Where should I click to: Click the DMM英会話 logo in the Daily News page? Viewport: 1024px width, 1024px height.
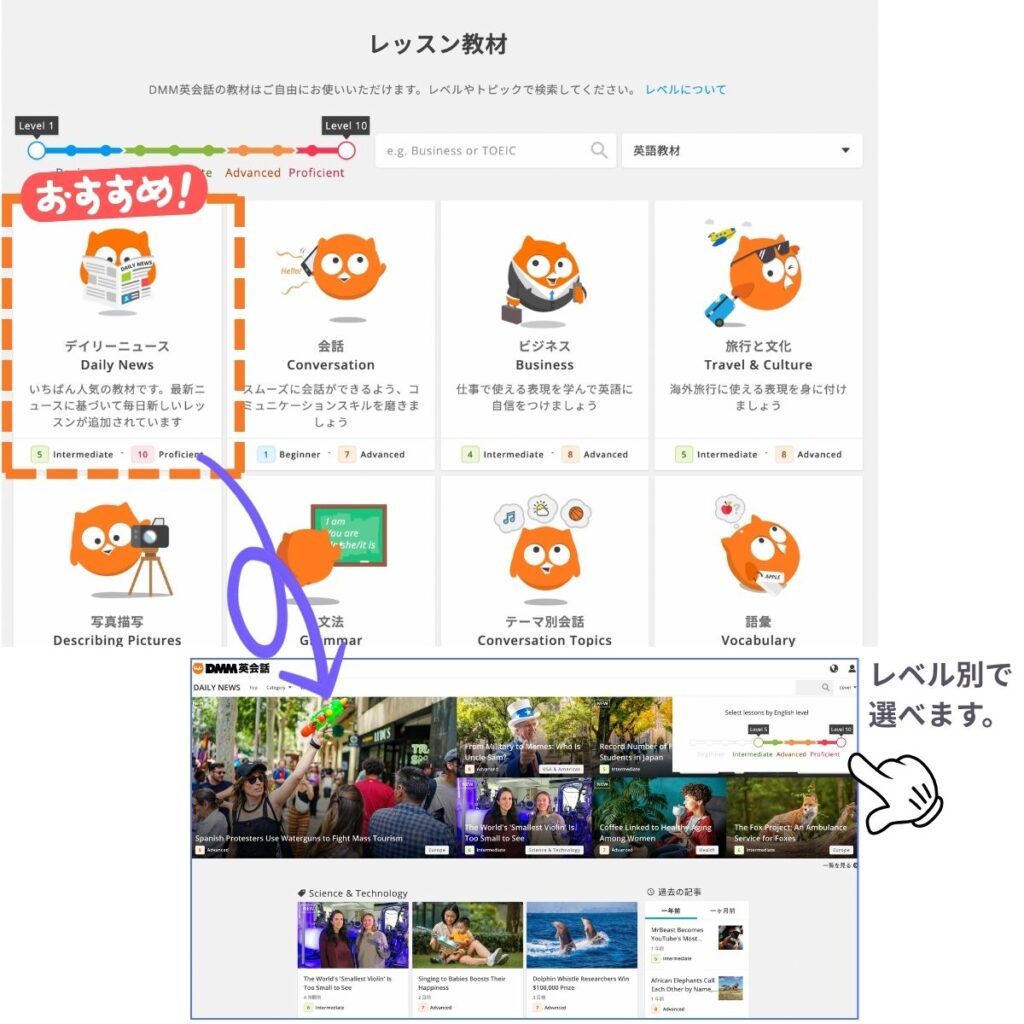[231, 668]
